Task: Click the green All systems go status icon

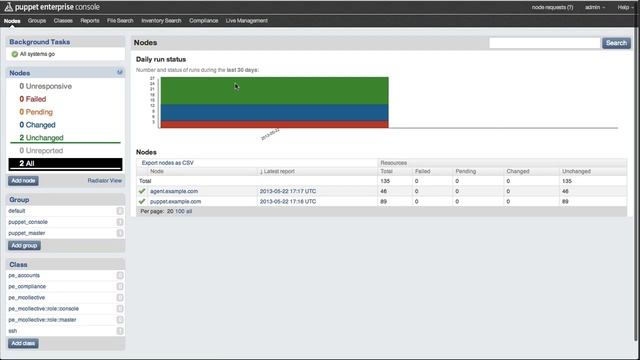Action: coord(15,54)
